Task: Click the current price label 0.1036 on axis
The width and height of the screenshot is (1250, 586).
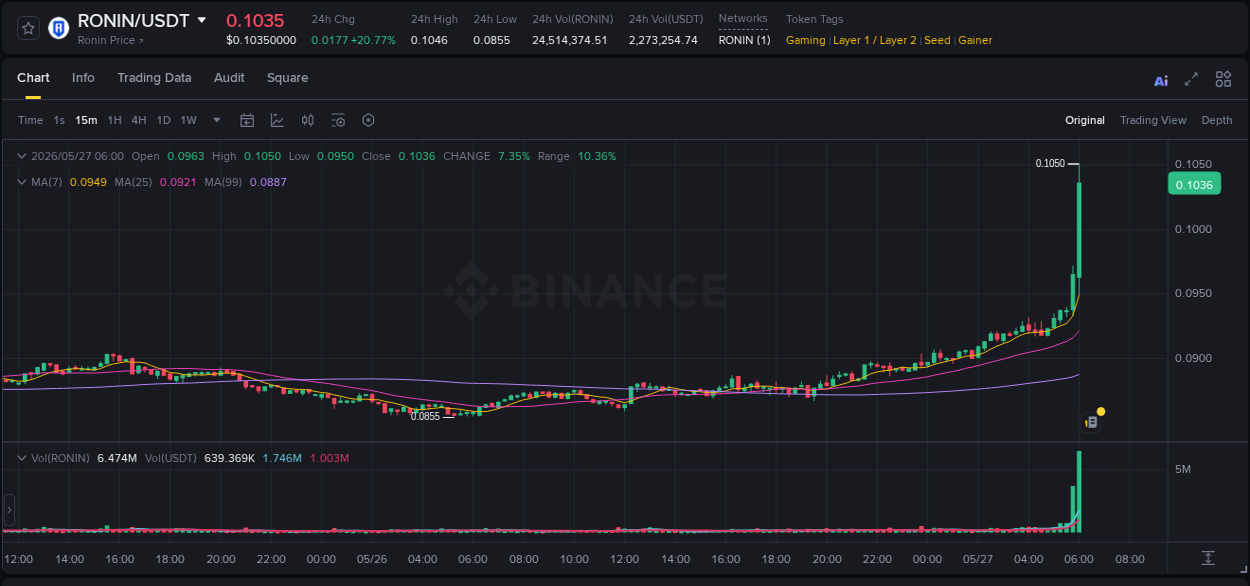Action: tap(1194, 184)
